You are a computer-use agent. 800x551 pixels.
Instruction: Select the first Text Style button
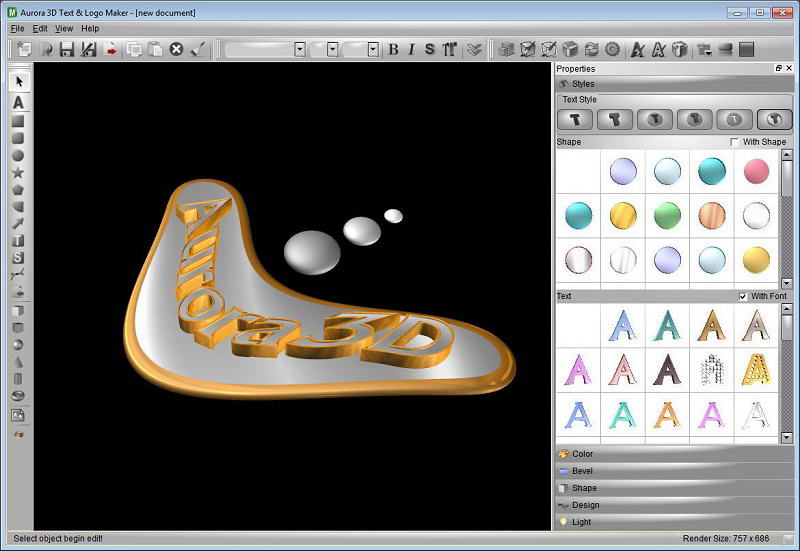pyautogui.click(x=575, y=119)
